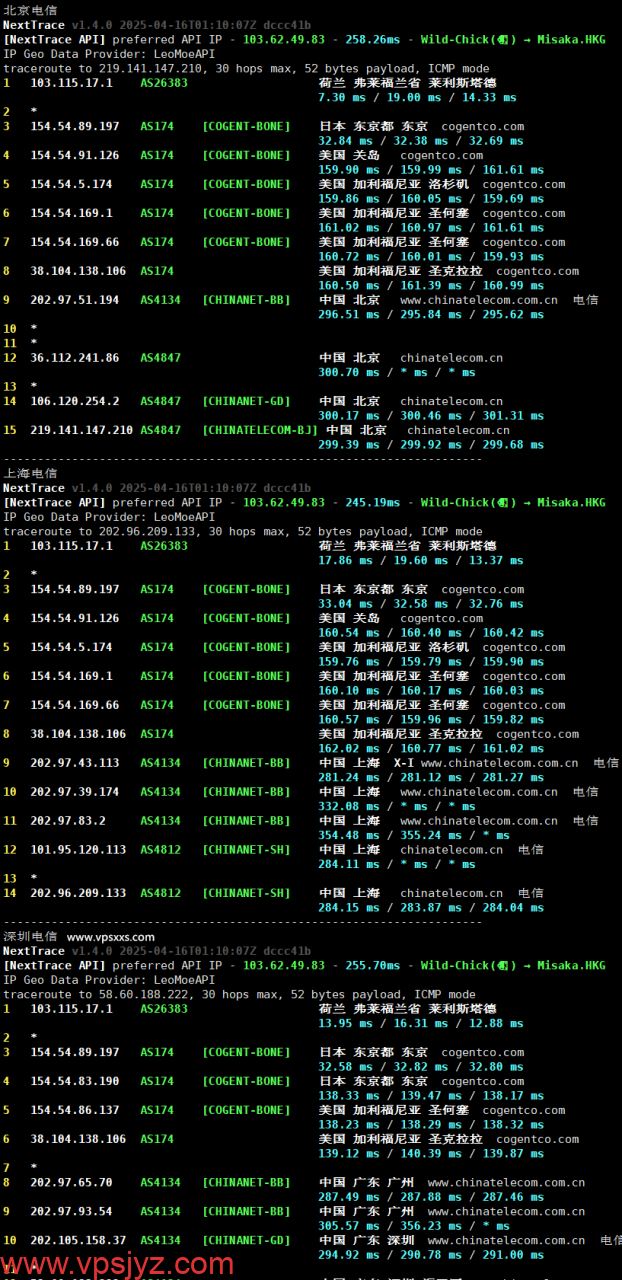Click latency line starting 17.86 ms

(420, 561)
